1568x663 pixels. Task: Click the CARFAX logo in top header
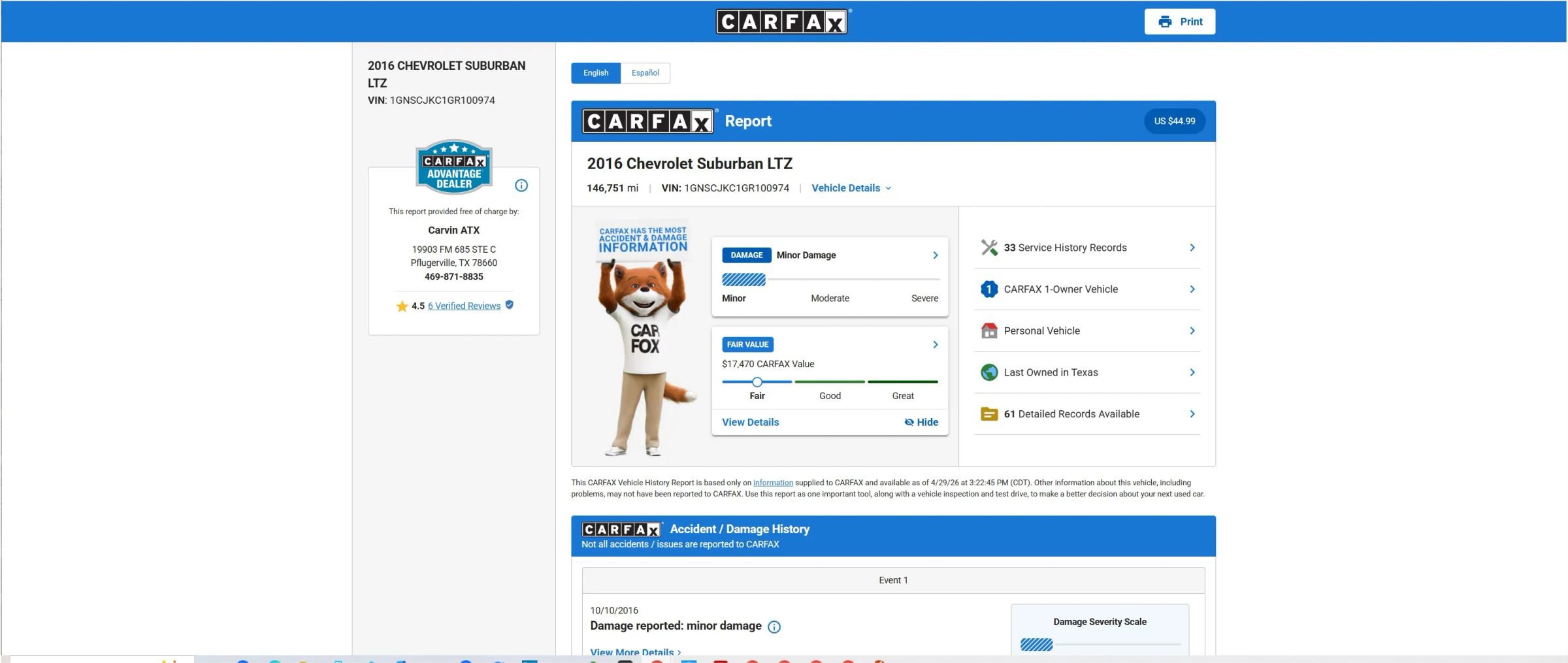point(783,22)
